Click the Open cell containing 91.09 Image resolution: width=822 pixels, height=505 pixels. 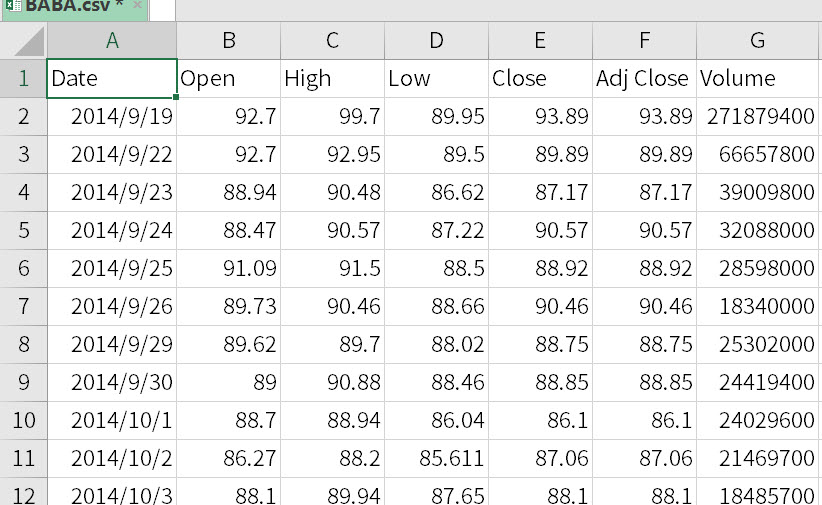[x=229, y=268]
